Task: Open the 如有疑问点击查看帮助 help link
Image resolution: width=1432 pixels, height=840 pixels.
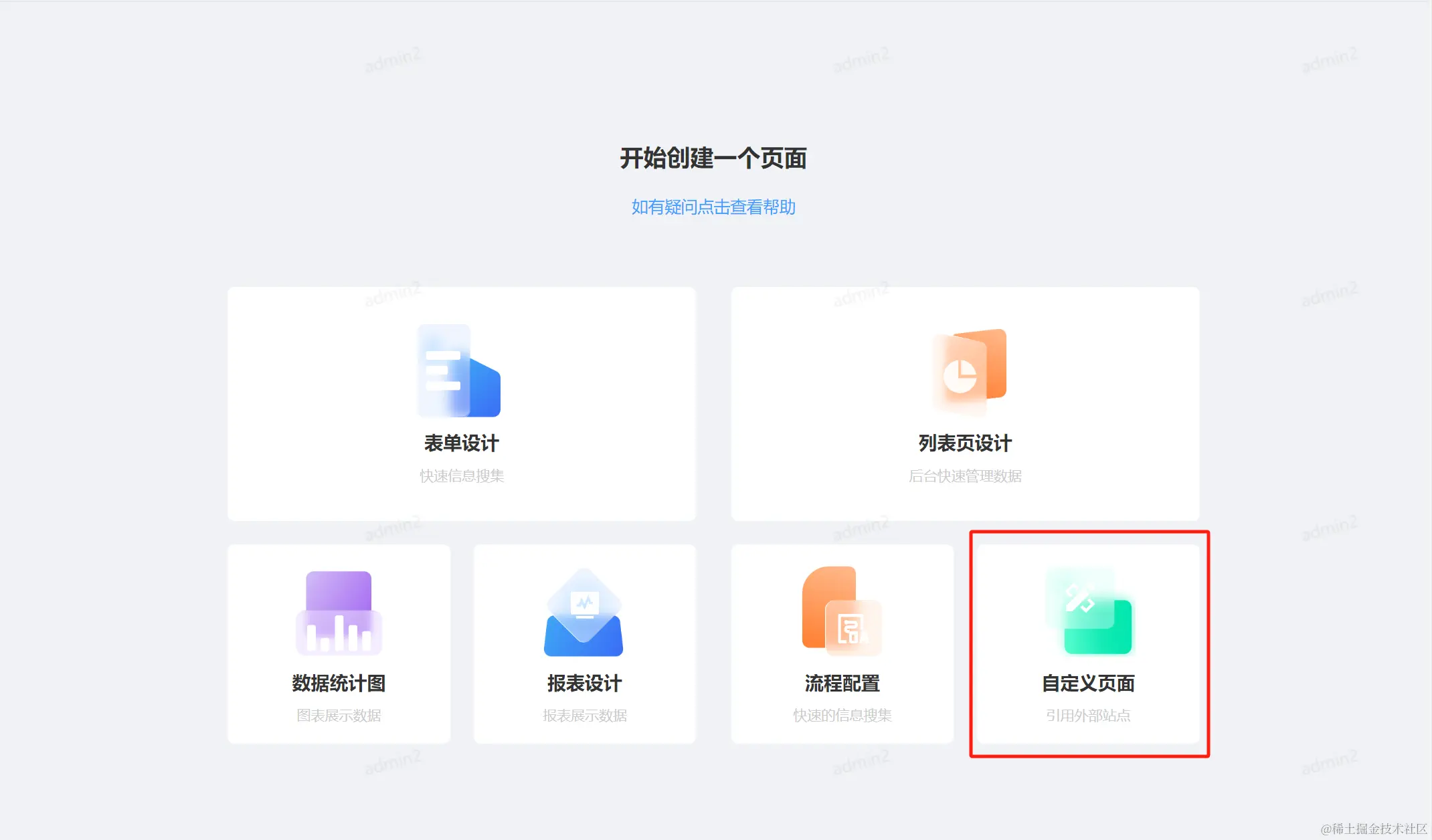Action: pyautogui.click(x=713, y=207)
